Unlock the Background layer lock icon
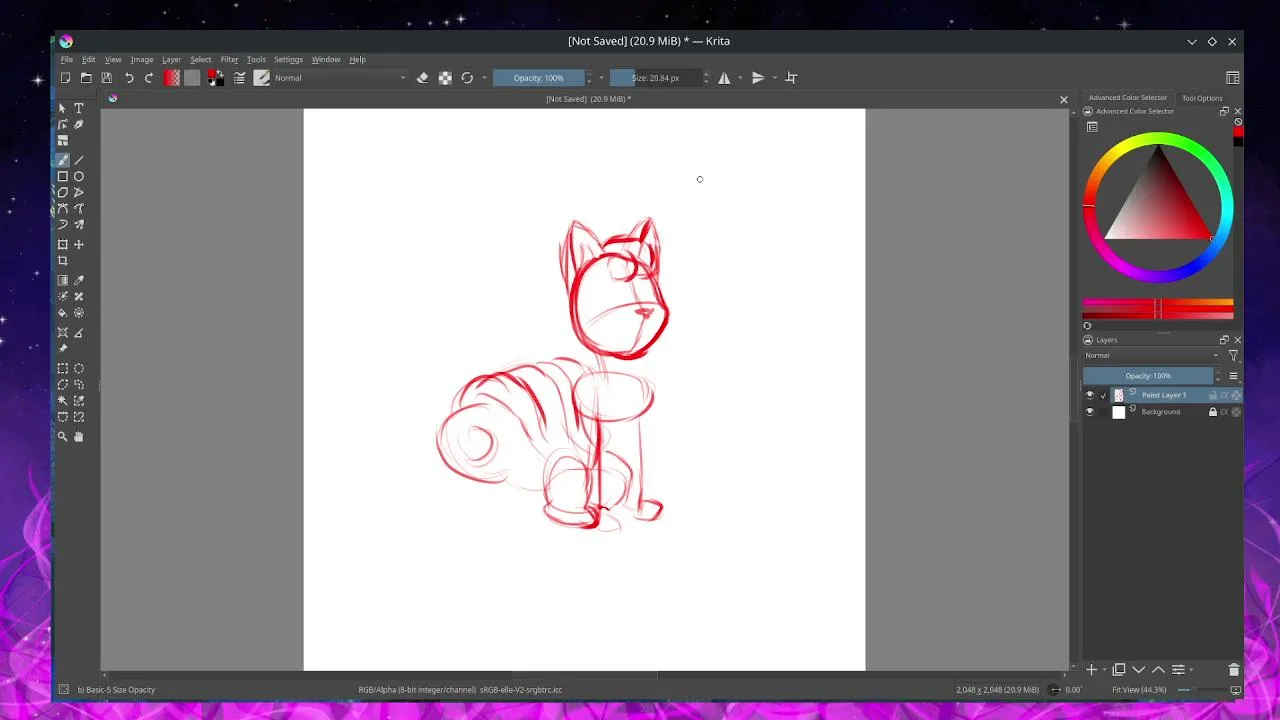Image resolution: width=1280 pixels, height=720 pixels. click(x=1213, y=412)
